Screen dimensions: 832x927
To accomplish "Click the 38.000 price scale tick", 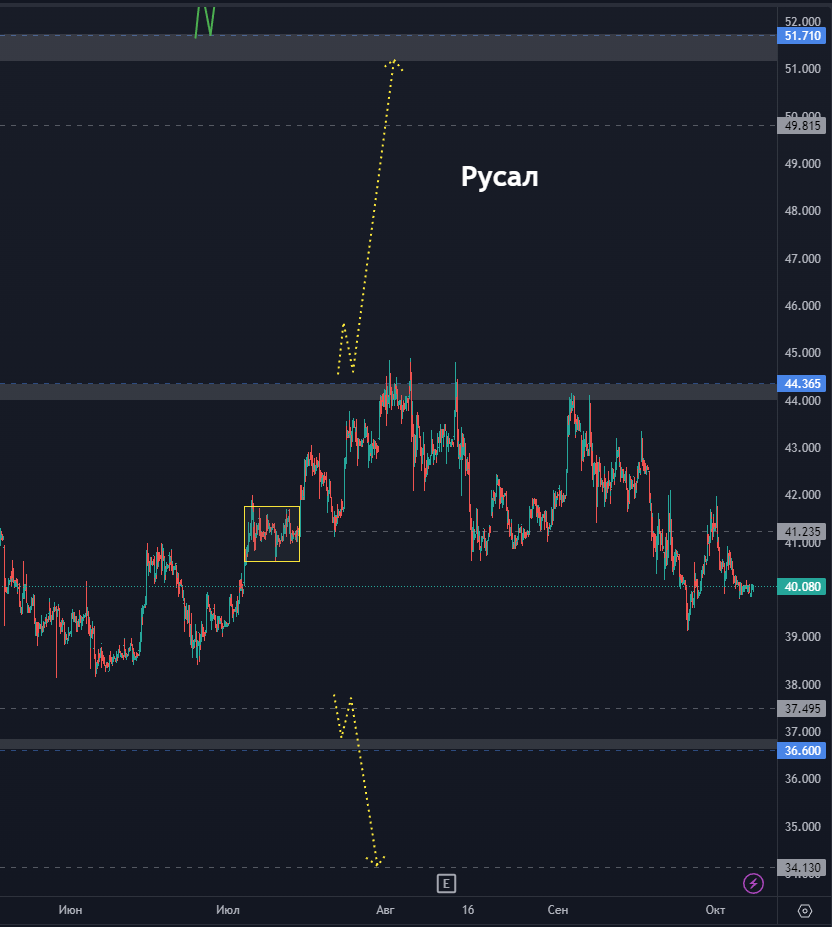I will point(802,685).
